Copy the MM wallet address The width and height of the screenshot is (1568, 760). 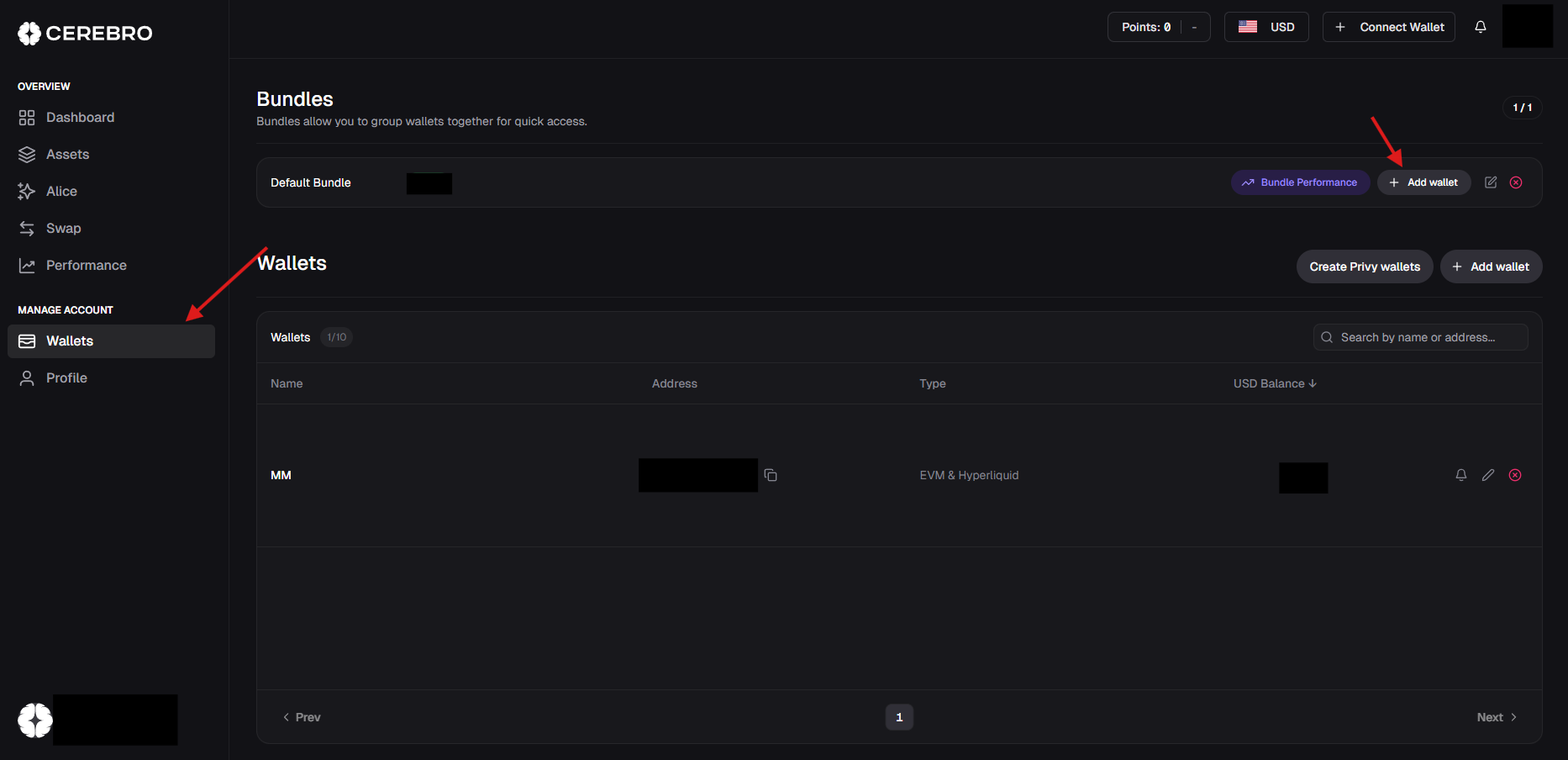(771, 476)
